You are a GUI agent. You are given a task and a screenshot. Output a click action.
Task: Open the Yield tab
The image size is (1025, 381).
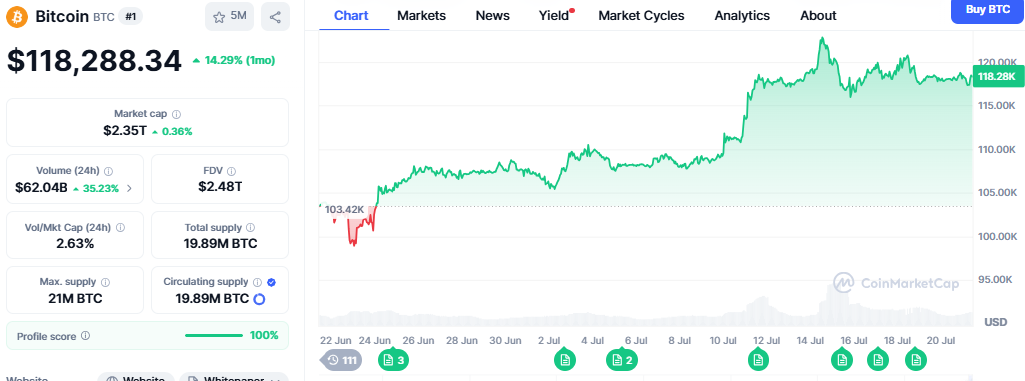point(555,16)
